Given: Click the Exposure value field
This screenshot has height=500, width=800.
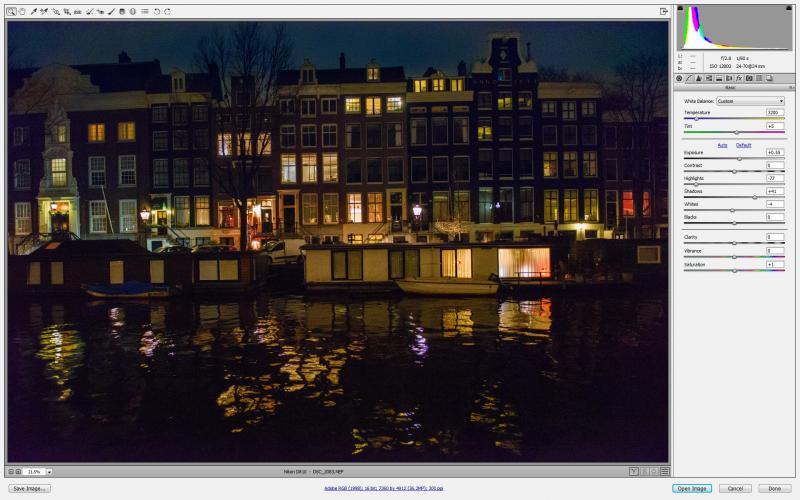Looking at the screenshot, I should [774, 152].
